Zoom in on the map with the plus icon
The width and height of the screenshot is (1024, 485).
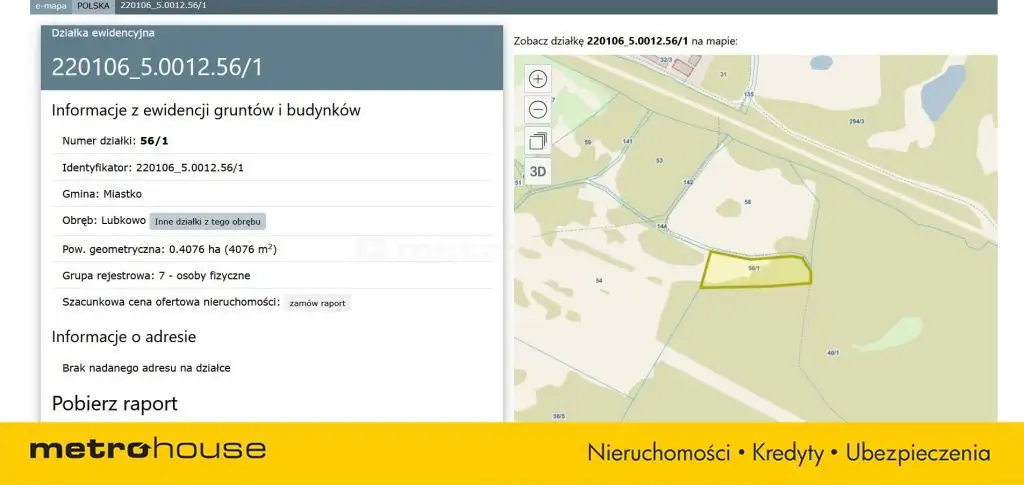(x=538, y=79)
